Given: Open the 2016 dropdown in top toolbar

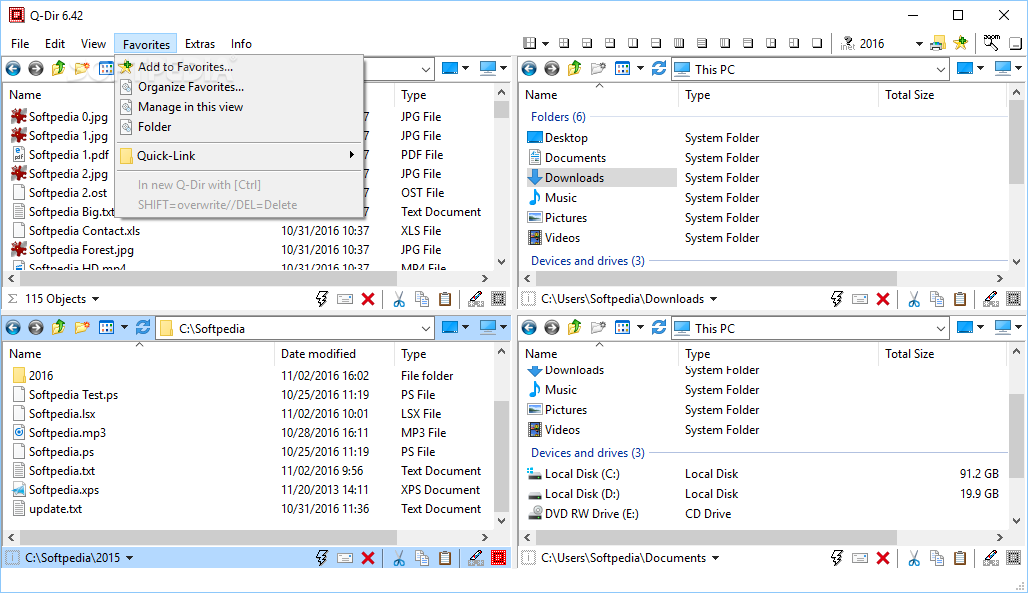Looking at the screenshot, I should click(x=919, y=44).
